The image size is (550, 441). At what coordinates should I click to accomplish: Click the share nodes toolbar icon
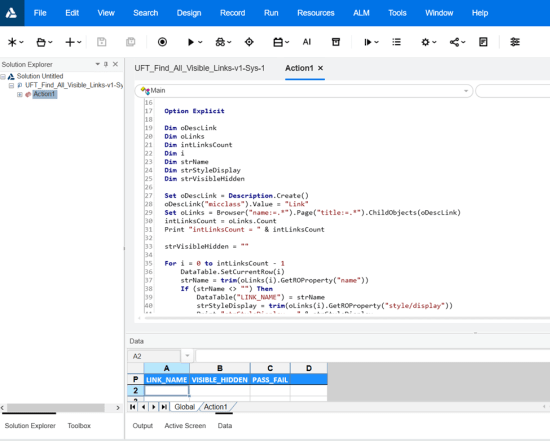click(454, 42)
